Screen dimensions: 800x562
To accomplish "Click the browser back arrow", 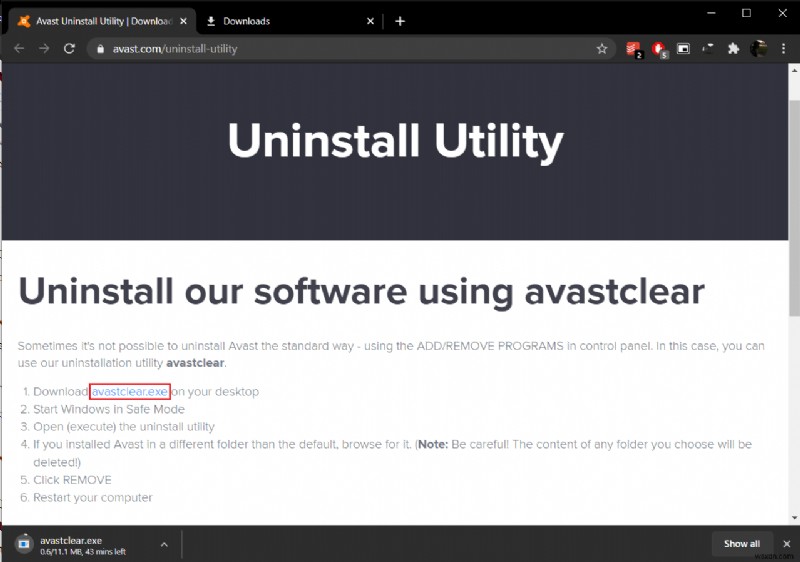I will [x=19, y=48].
